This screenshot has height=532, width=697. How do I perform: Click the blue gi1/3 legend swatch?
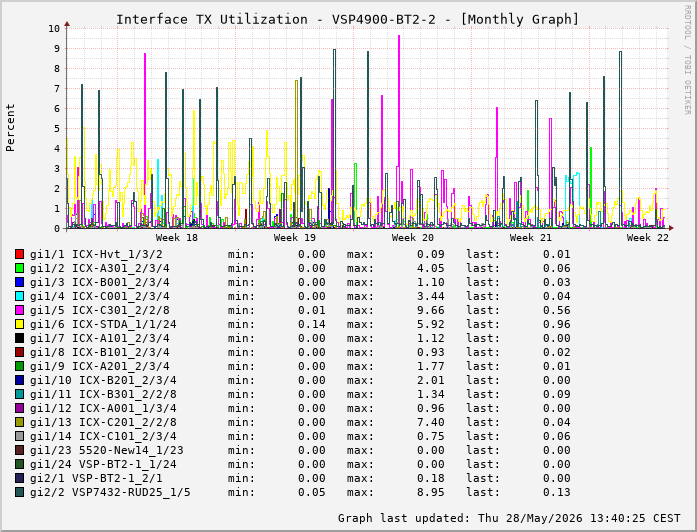click(19, 282)
